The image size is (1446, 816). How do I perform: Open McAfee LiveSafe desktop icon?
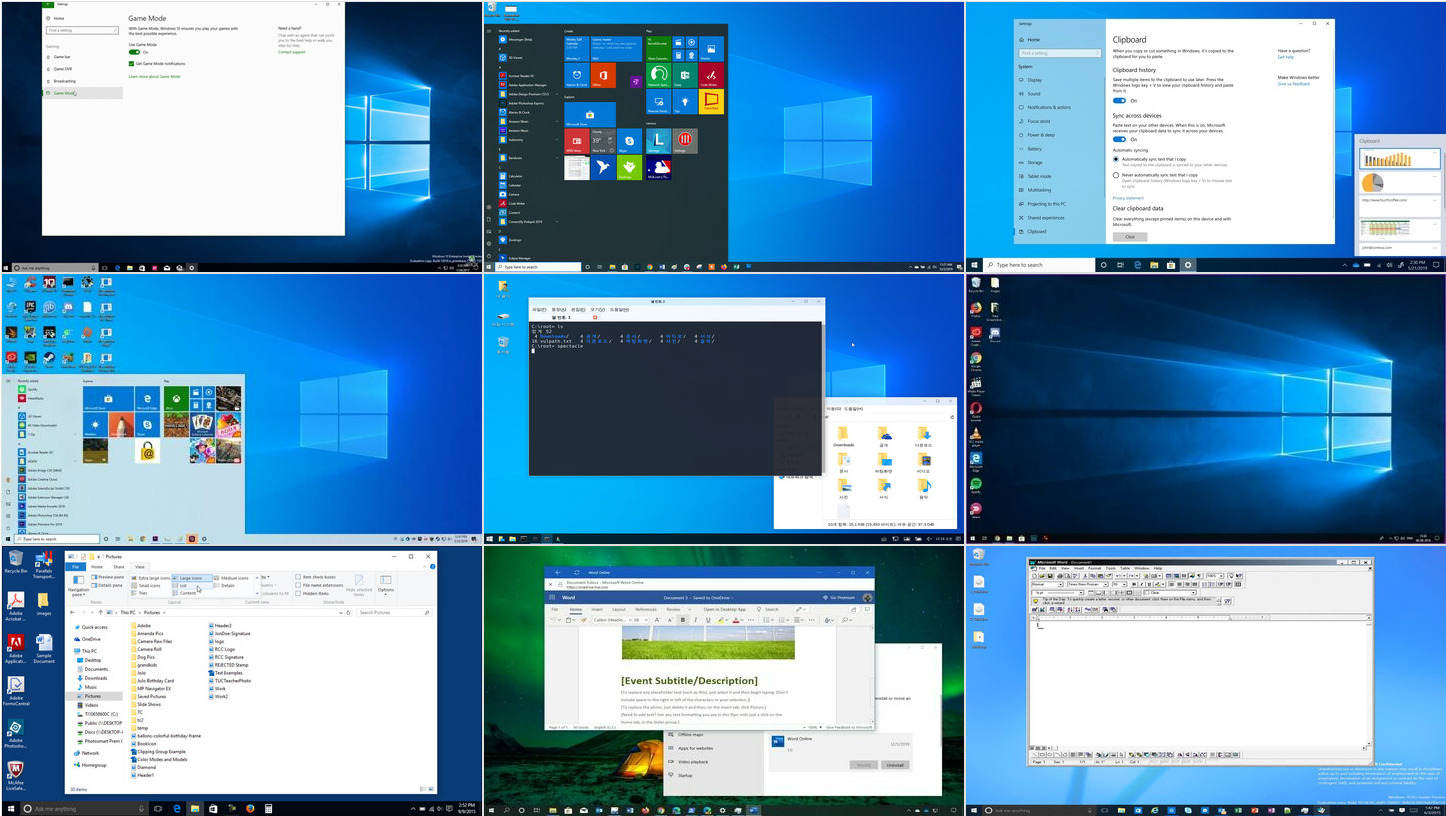click(15, 777)
